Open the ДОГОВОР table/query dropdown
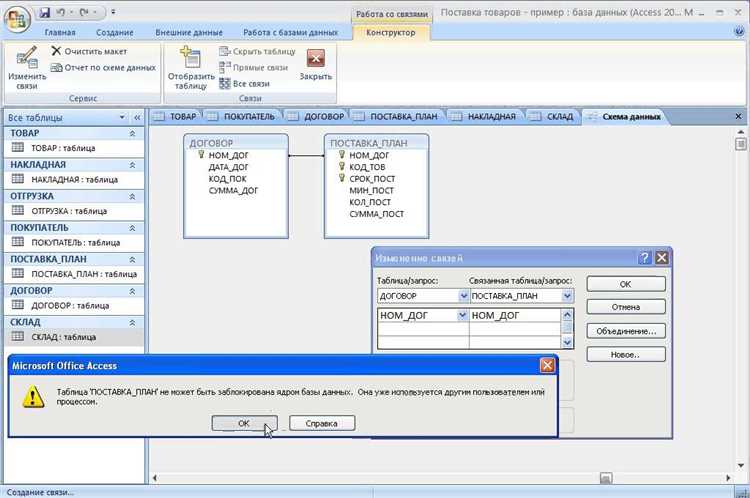Viewport: 750px width, 498px height. click(463, 296)
